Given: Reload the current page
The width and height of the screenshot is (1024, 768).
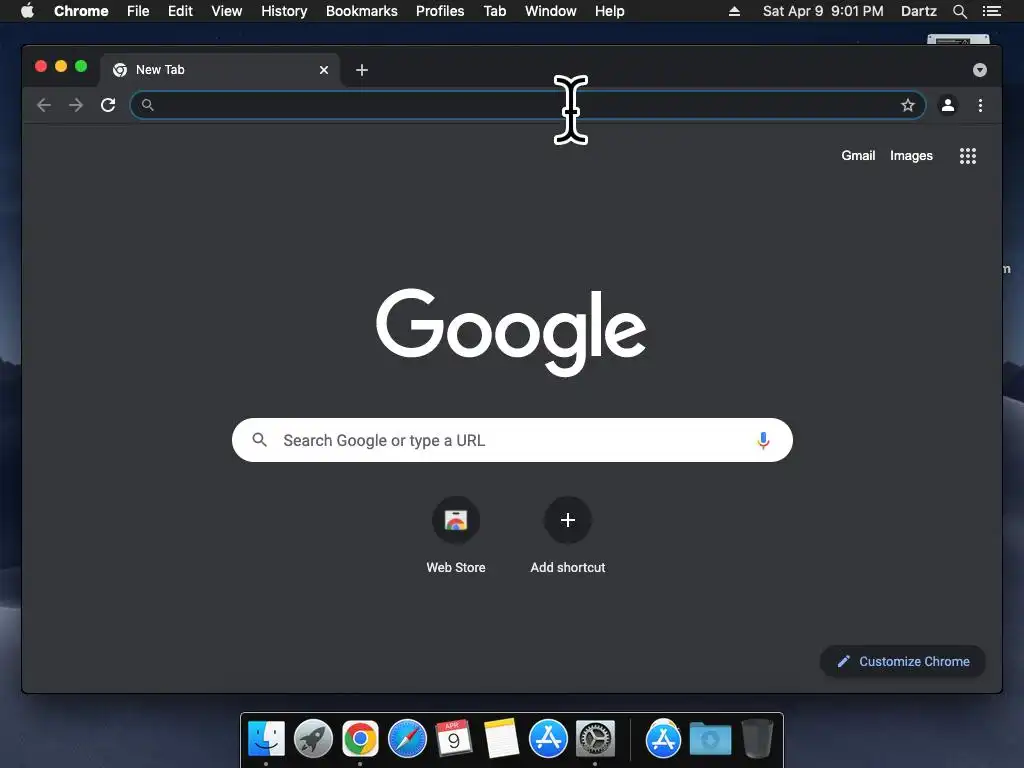Looking at the screenshot, I should [108, 105].
